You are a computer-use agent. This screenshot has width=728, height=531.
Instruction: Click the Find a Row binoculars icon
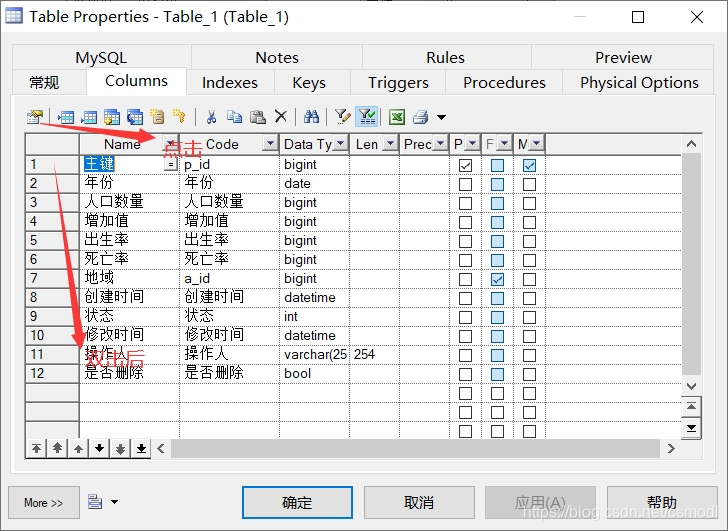pyautogui.click(x=311, y=117)
